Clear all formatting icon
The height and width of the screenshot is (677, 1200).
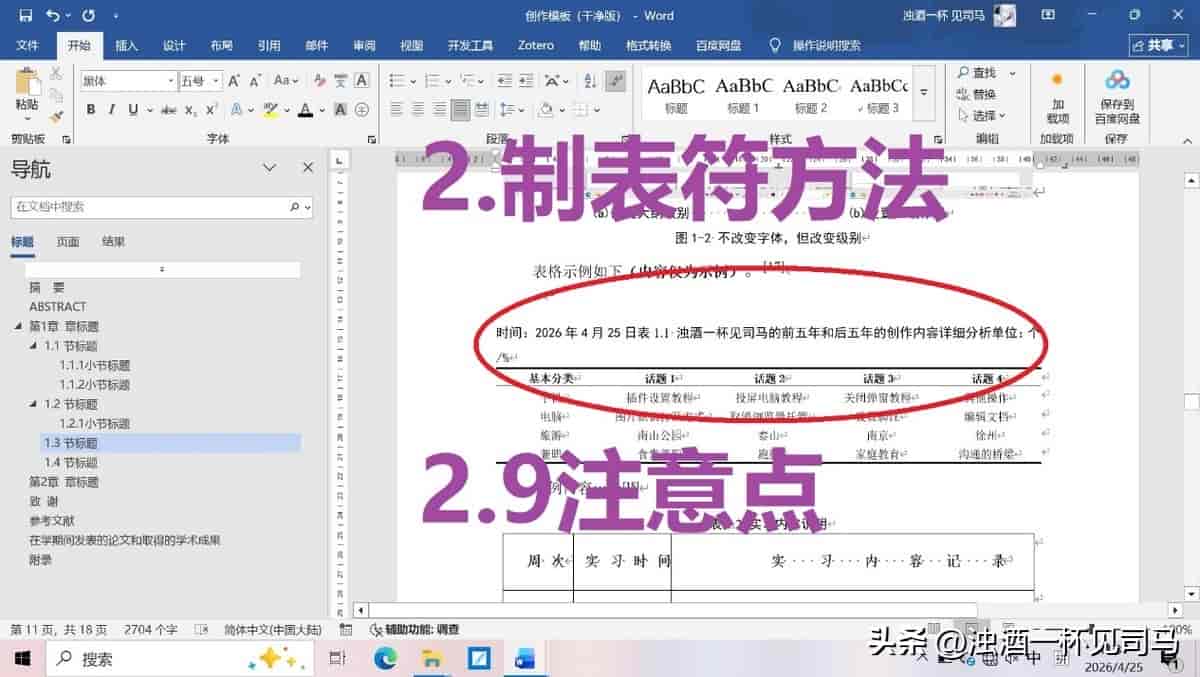click(x=318, y=80)
